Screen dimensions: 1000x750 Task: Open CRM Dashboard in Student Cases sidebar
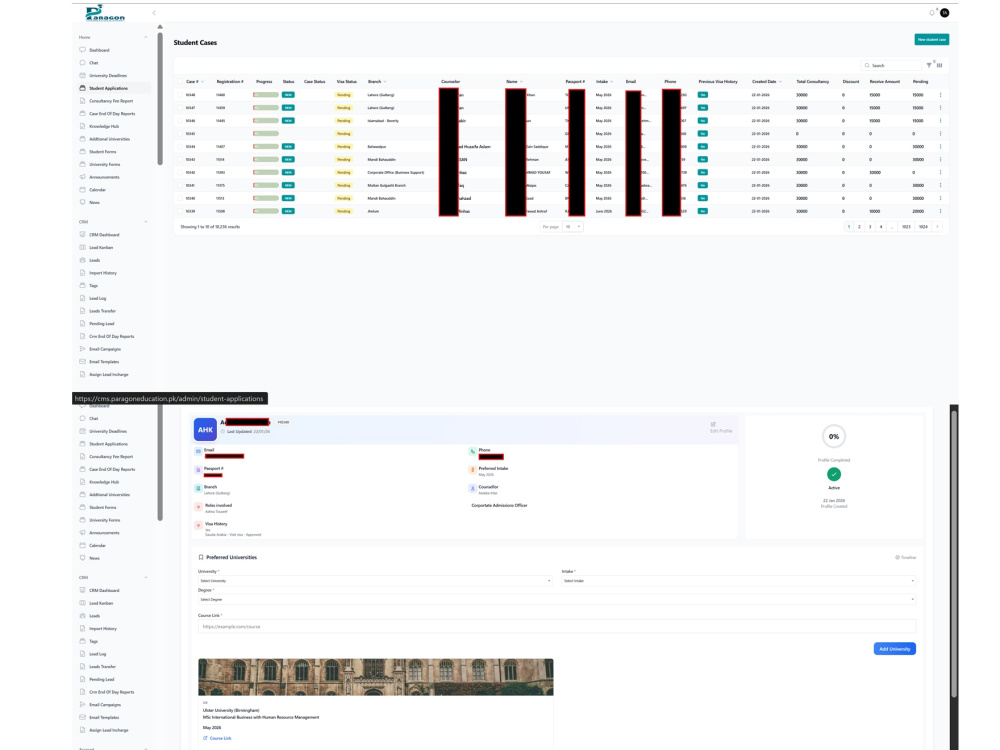[104, 235]
